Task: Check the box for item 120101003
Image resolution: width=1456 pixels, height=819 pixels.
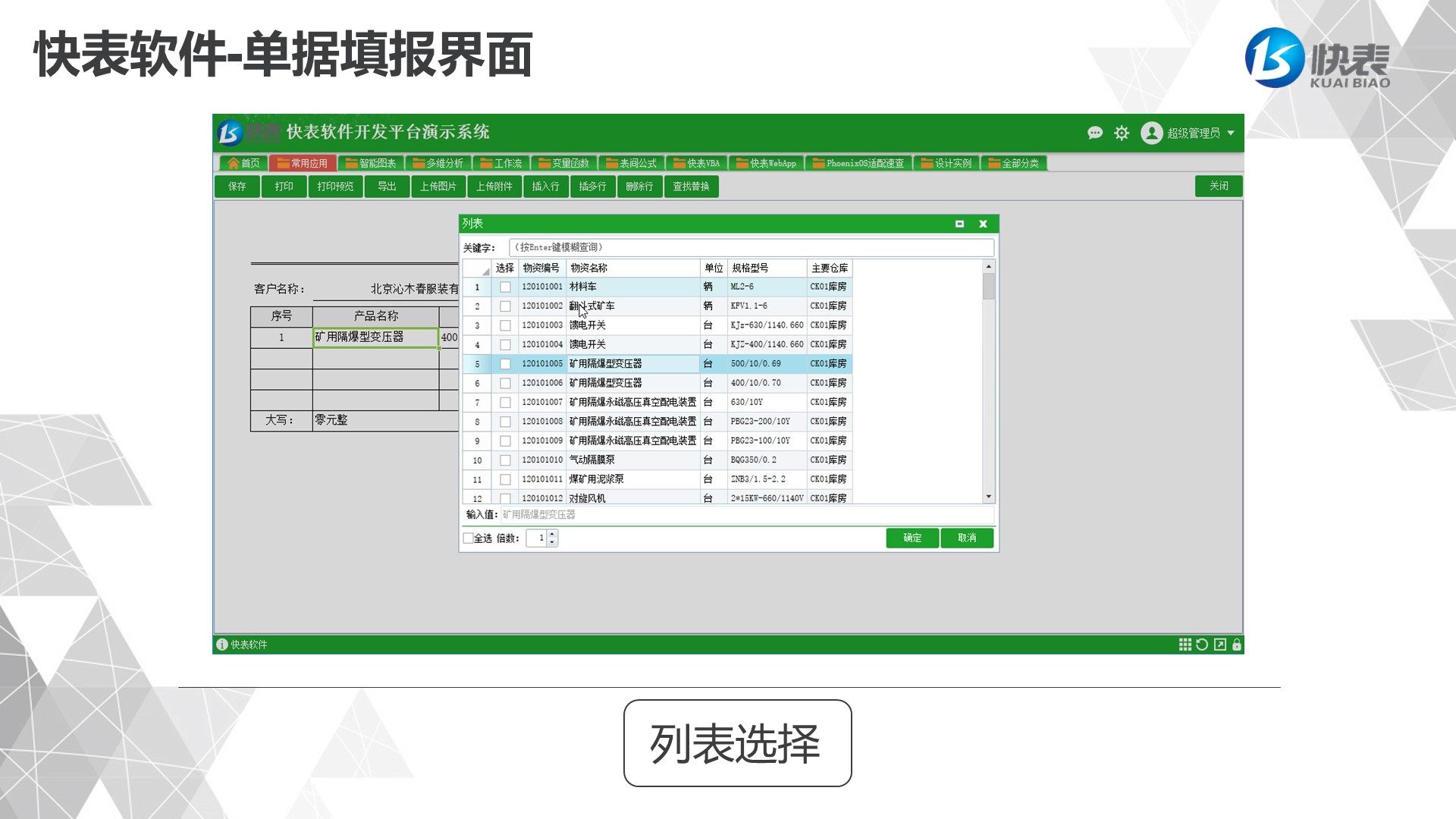Action: [505, 326]
